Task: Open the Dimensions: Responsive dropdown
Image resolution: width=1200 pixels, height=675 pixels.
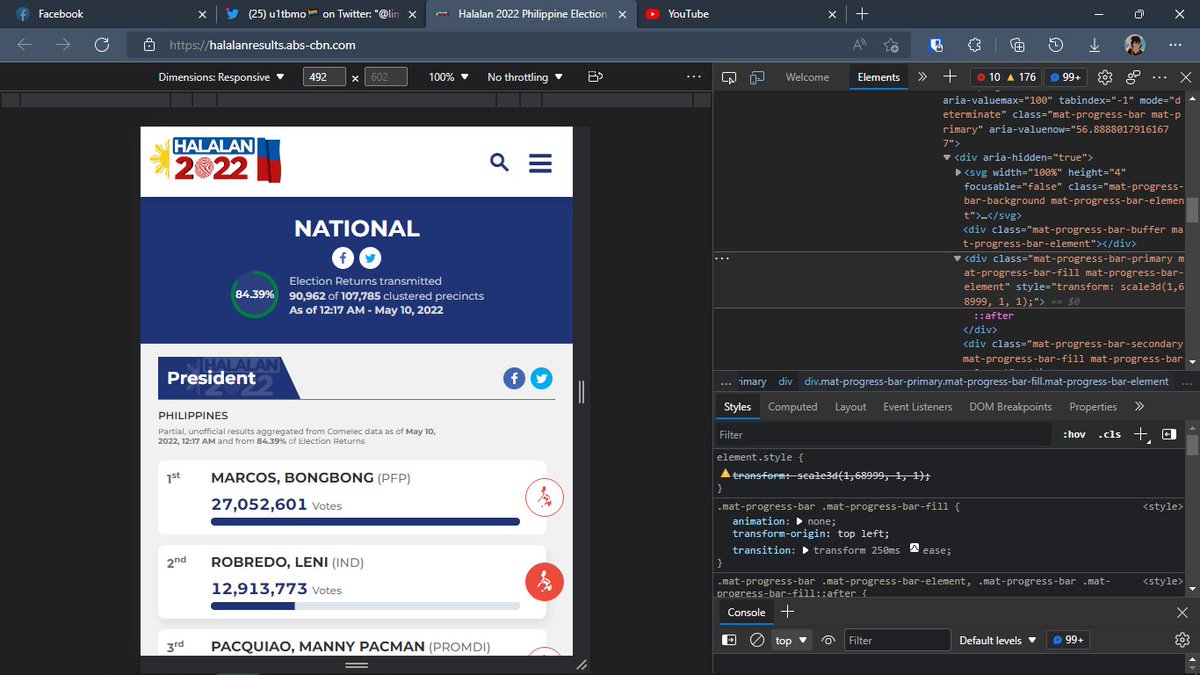Action: tap(221, 77)
